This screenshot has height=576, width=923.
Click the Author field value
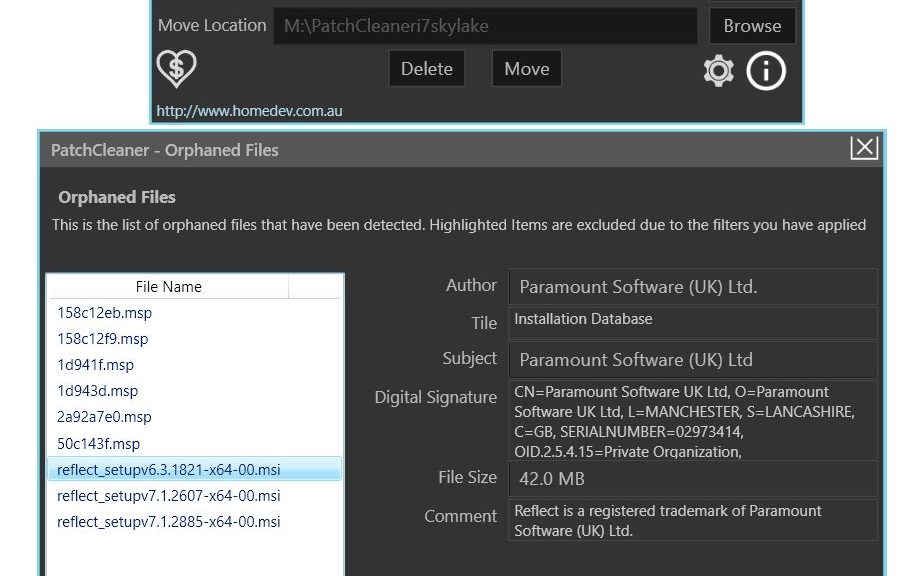click(693, 287)
